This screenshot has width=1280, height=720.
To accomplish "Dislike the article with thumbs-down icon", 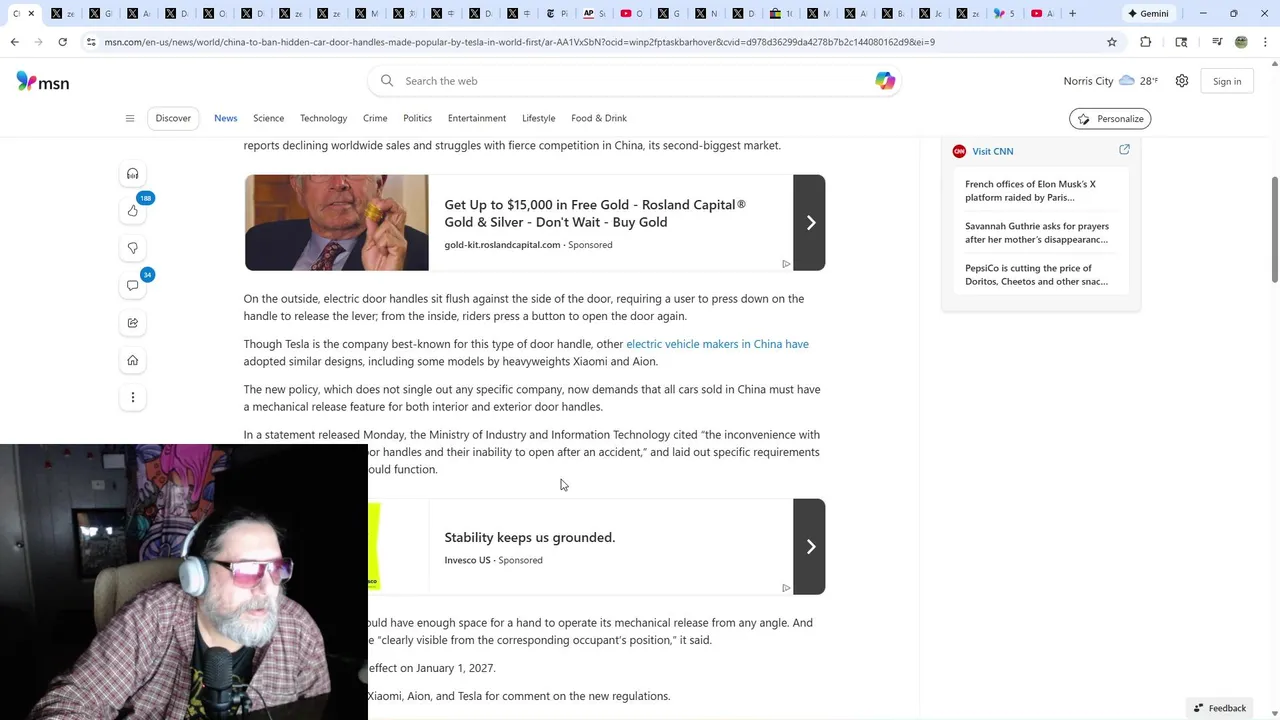I will click(x=132, y=248).
